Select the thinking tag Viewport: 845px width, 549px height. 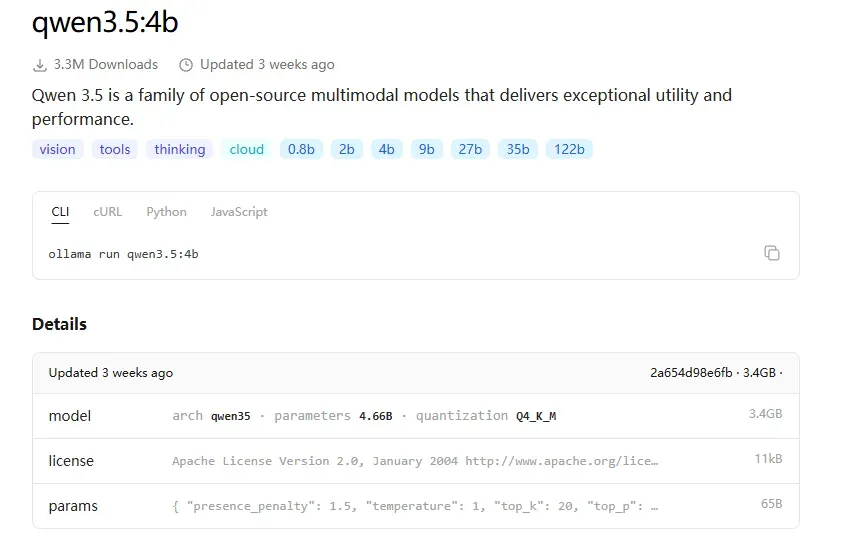pyautogui.click(x=180, y=150)
